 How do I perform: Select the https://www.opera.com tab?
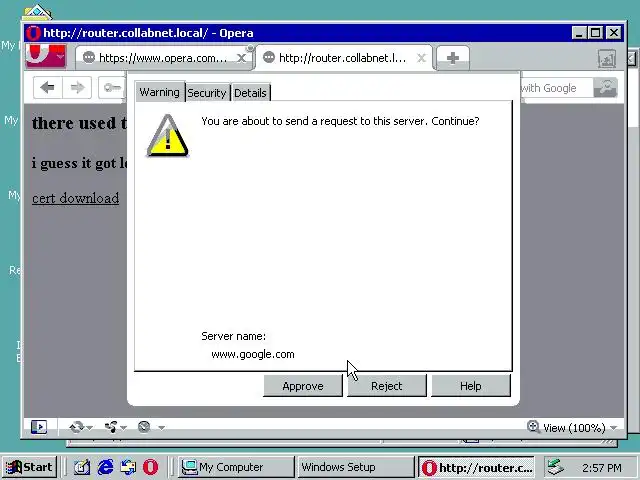point(163,58)
